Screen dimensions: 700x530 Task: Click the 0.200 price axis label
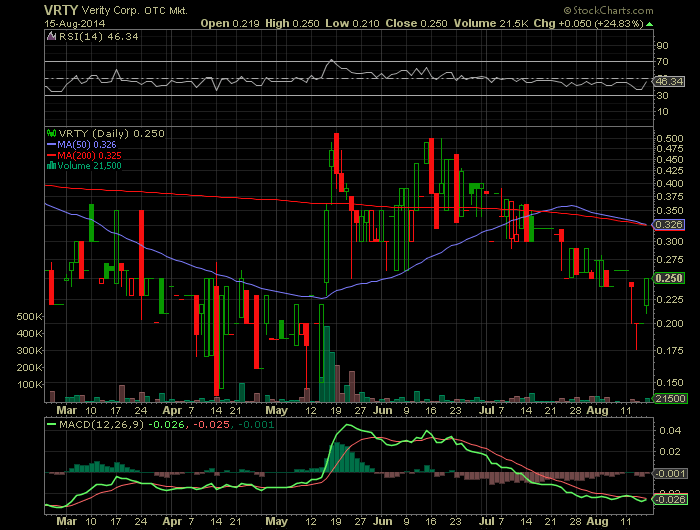pos(670,323)
